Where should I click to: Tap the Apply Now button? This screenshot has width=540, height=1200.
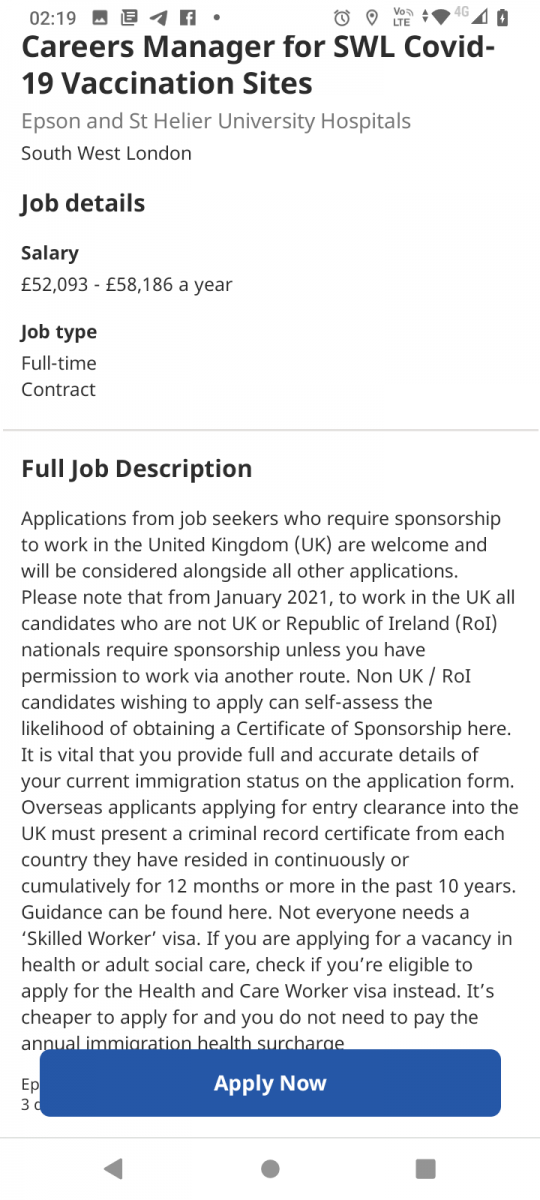[x=270, y=1083]
